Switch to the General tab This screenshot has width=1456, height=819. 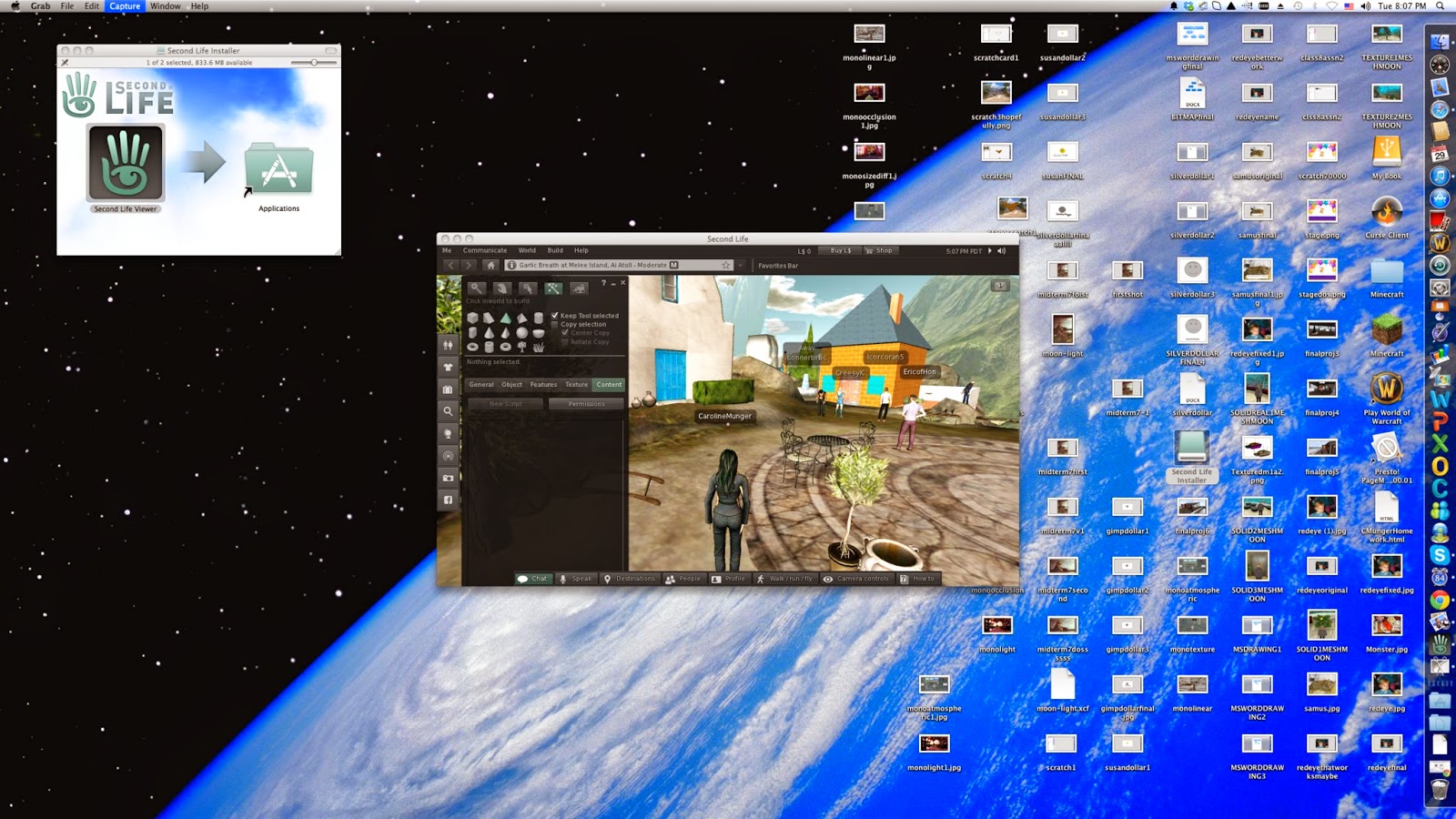(481, 385)
